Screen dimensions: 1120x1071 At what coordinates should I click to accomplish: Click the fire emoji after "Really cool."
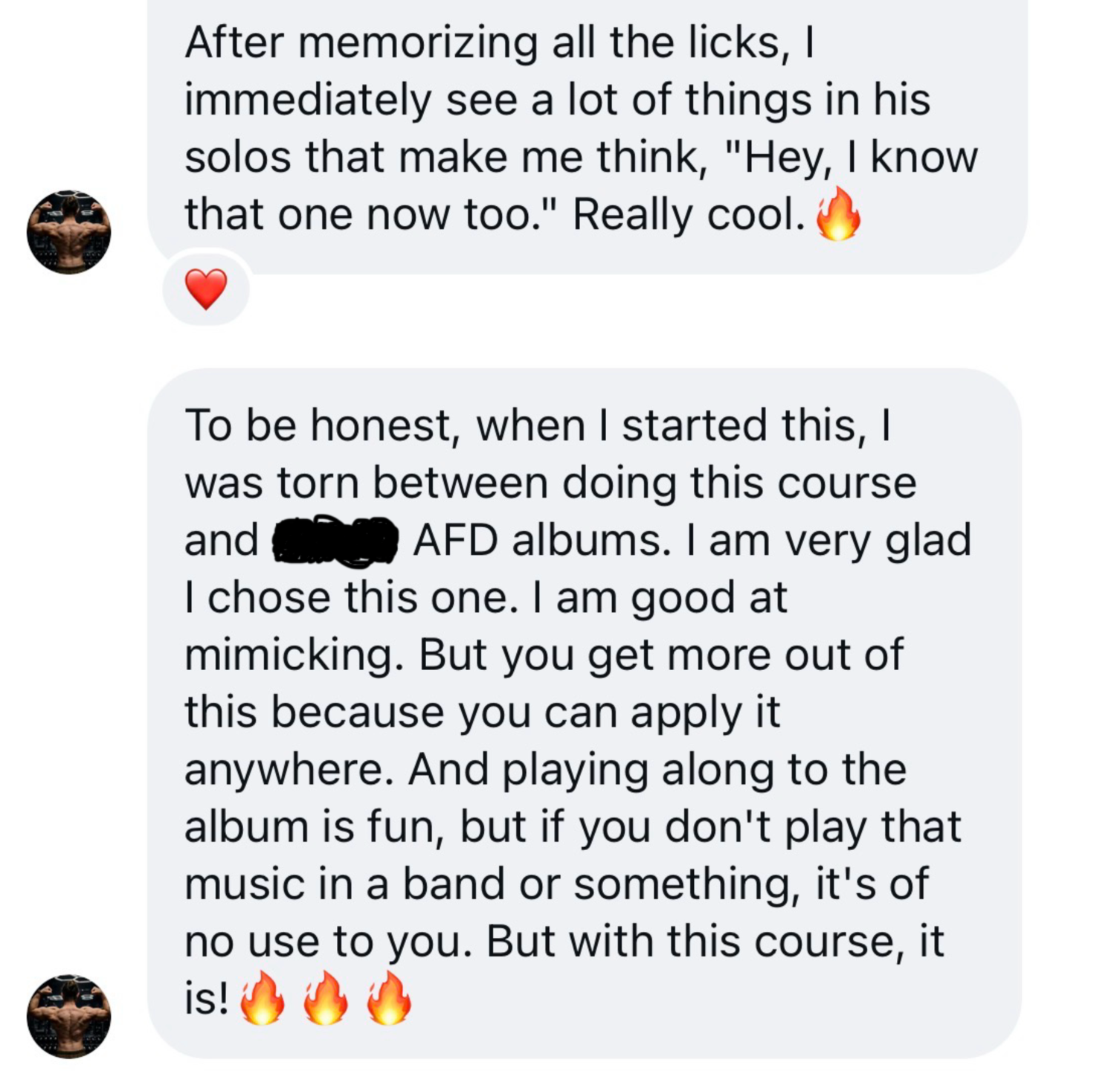click(x=838, y=213)
